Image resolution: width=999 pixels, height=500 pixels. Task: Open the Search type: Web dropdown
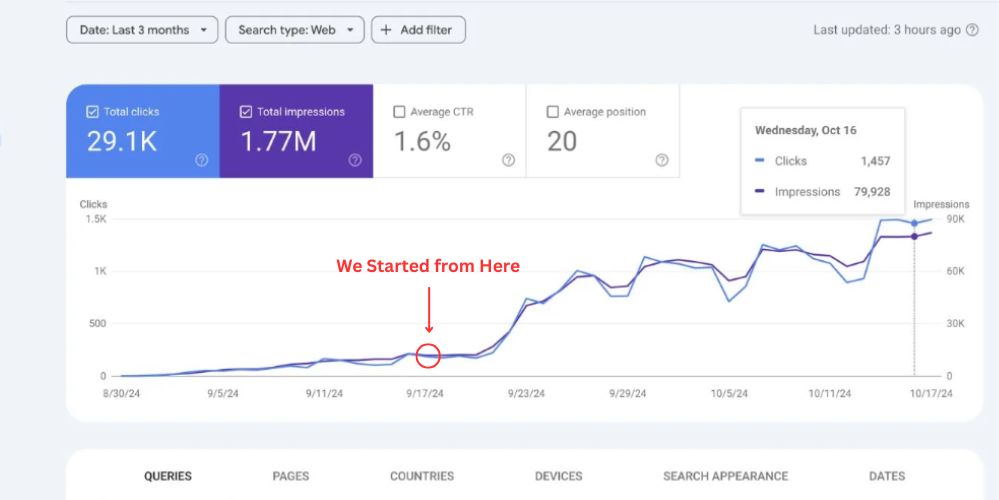294,30
